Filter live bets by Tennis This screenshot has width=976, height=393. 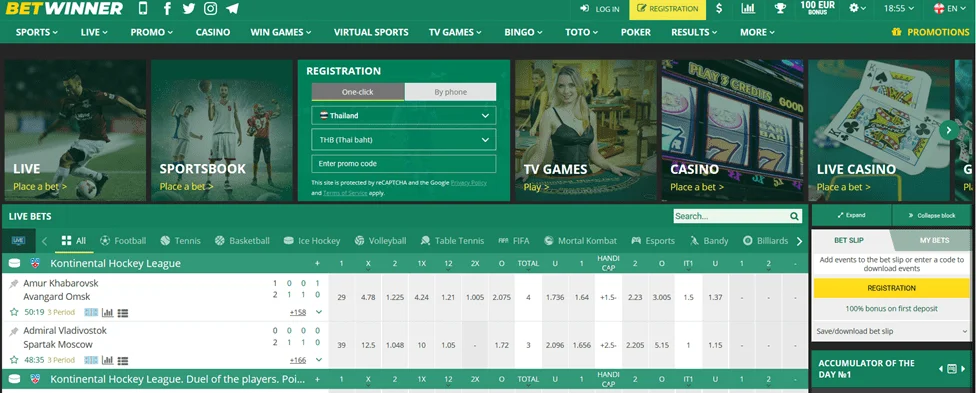(x=181, y=240)
